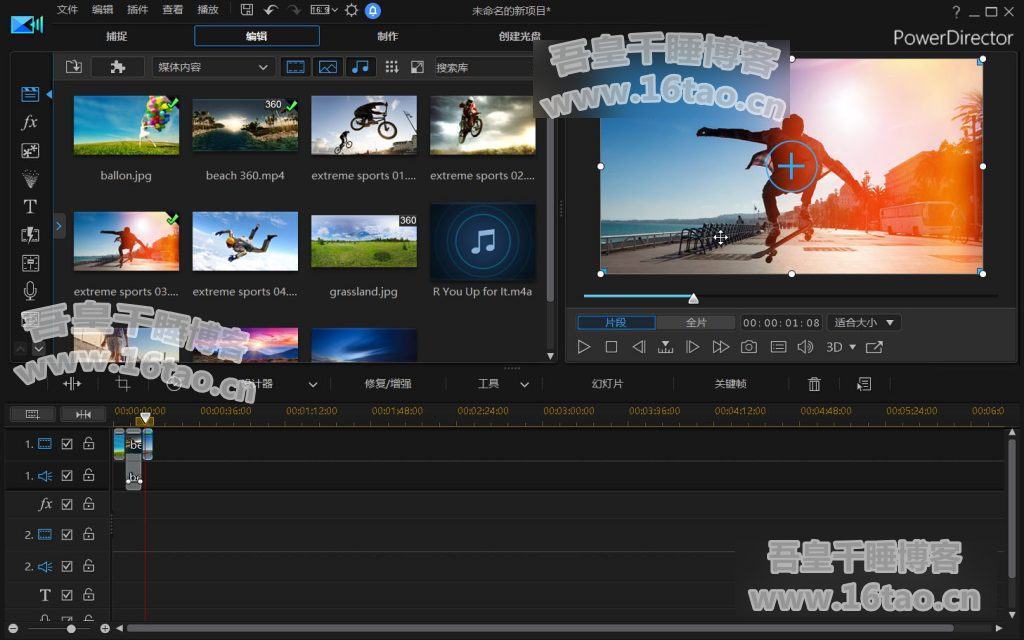This screenshot has height=640, width=1024.
Task: Click the snapshot camera icon
Action: [749, 347]
